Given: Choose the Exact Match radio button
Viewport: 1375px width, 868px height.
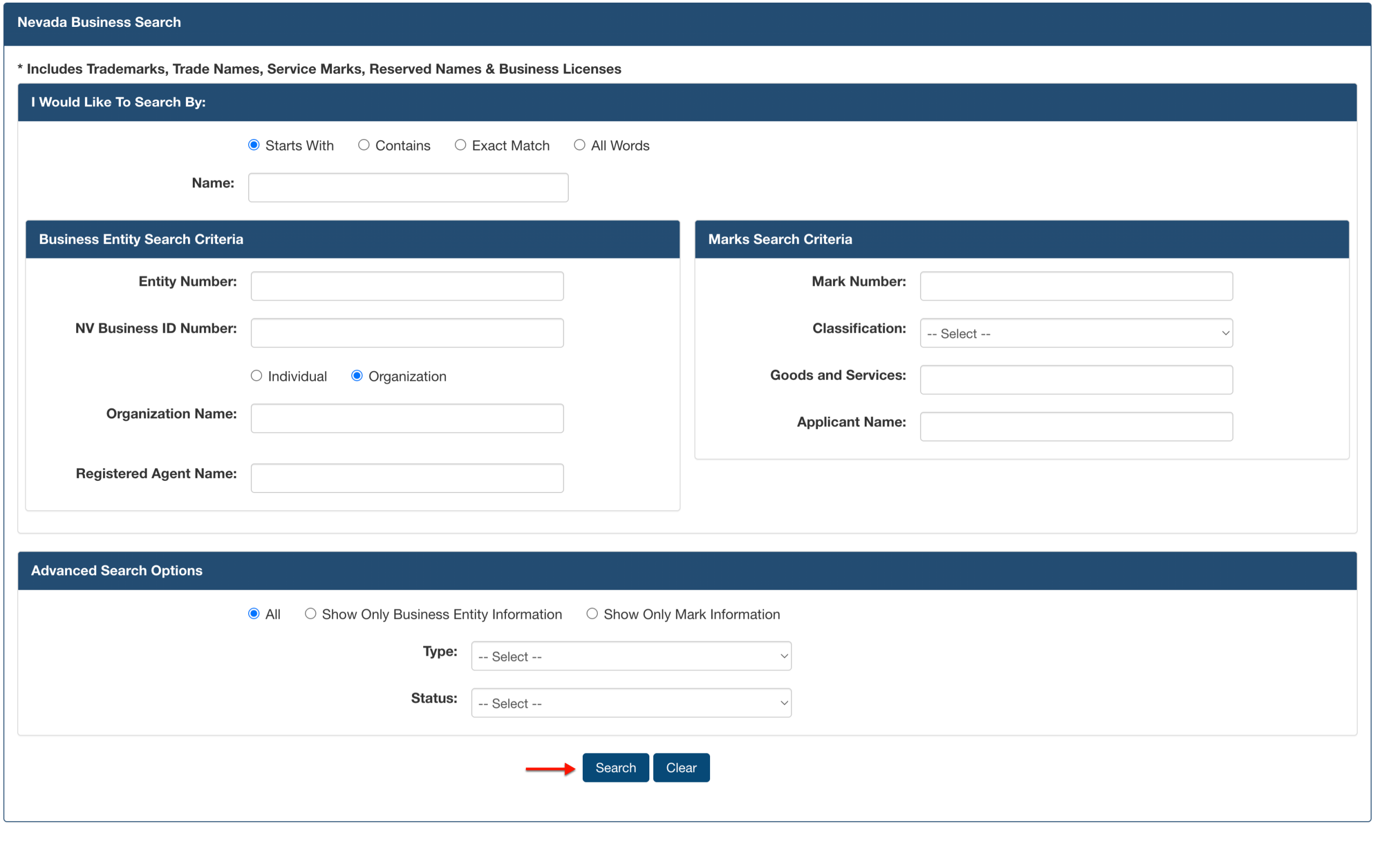Looking at the screenshot, I should click(460, 145).
